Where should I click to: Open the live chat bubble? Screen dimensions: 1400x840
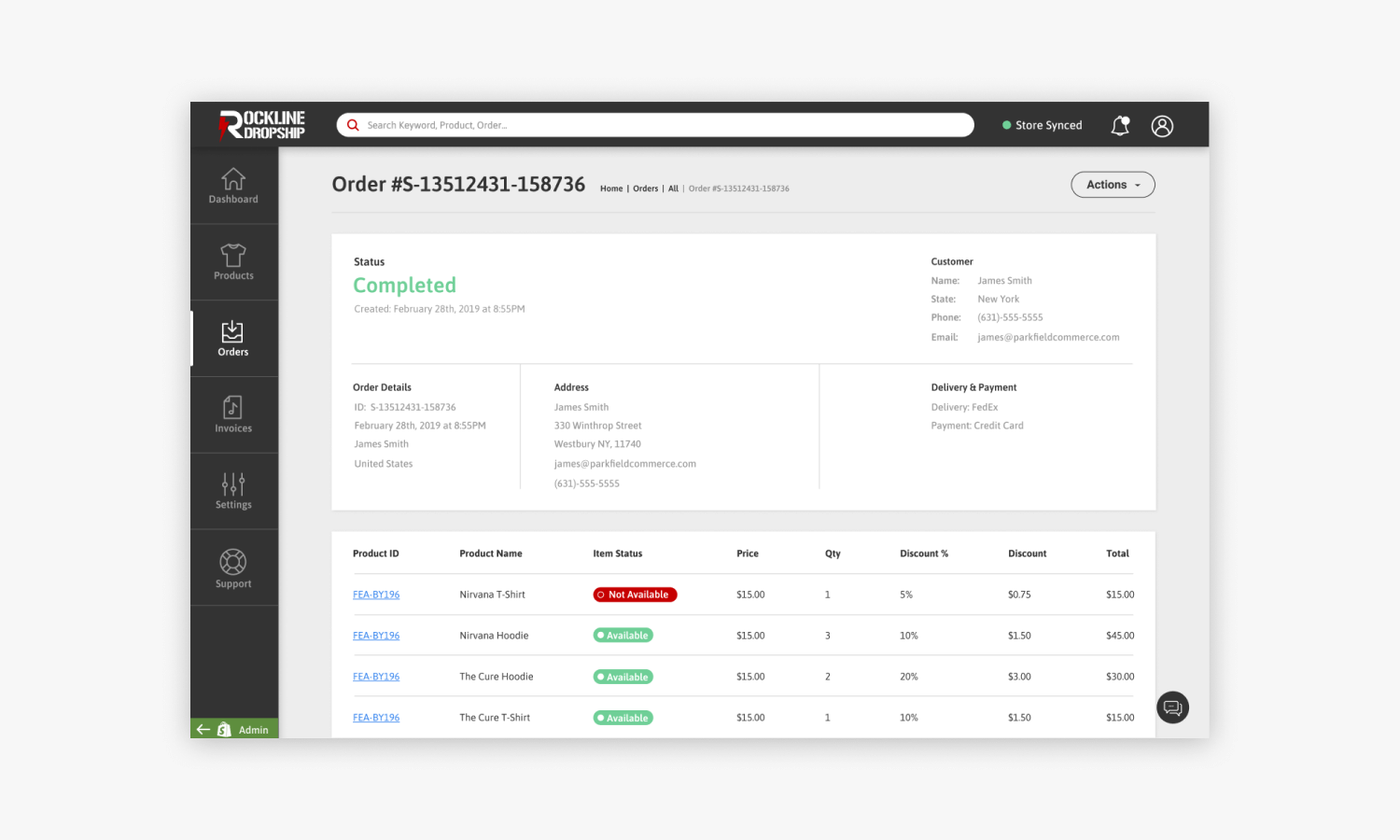click(x=1173, y=707)
